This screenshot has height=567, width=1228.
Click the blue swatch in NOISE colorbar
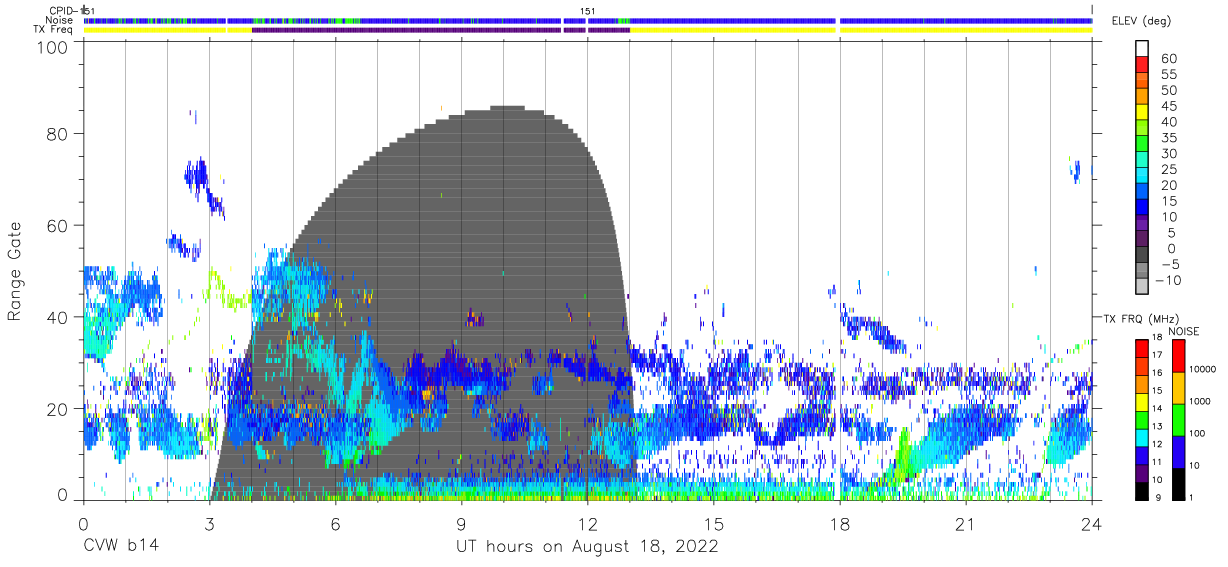click(1179, 452)
